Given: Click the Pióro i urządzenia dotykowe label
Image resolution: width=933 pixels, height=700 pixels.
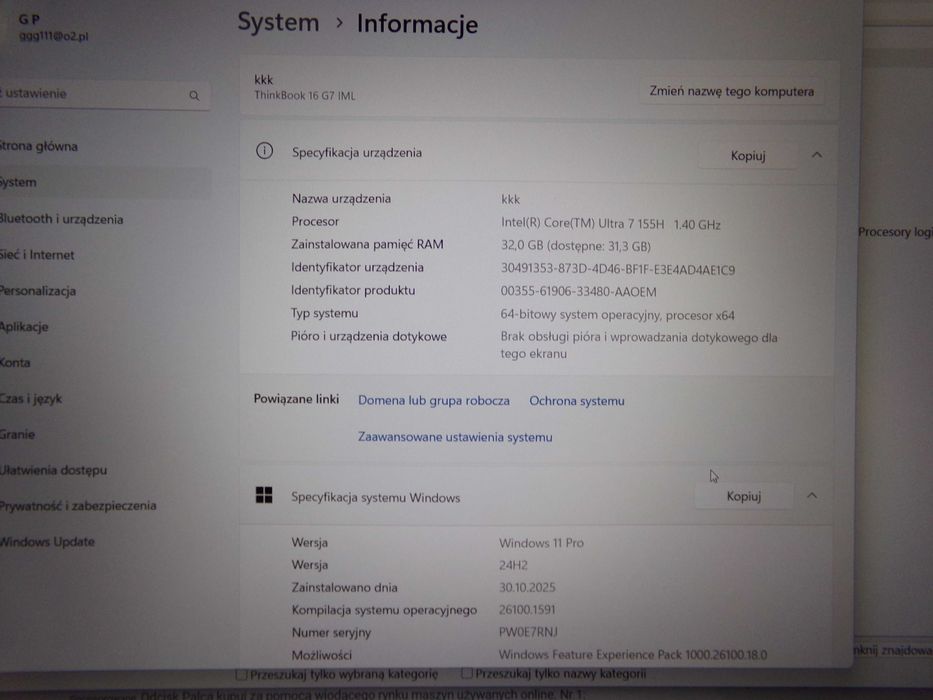Looking at the screenshot, I should (368, 336).
